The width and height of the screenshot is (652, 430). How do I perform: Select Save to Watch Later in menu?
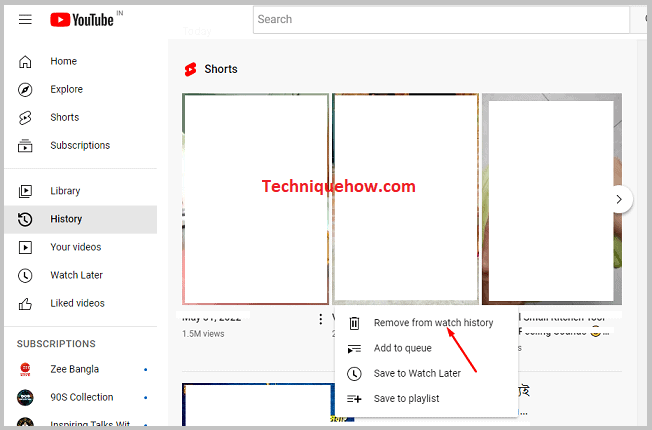pos(426,373)
